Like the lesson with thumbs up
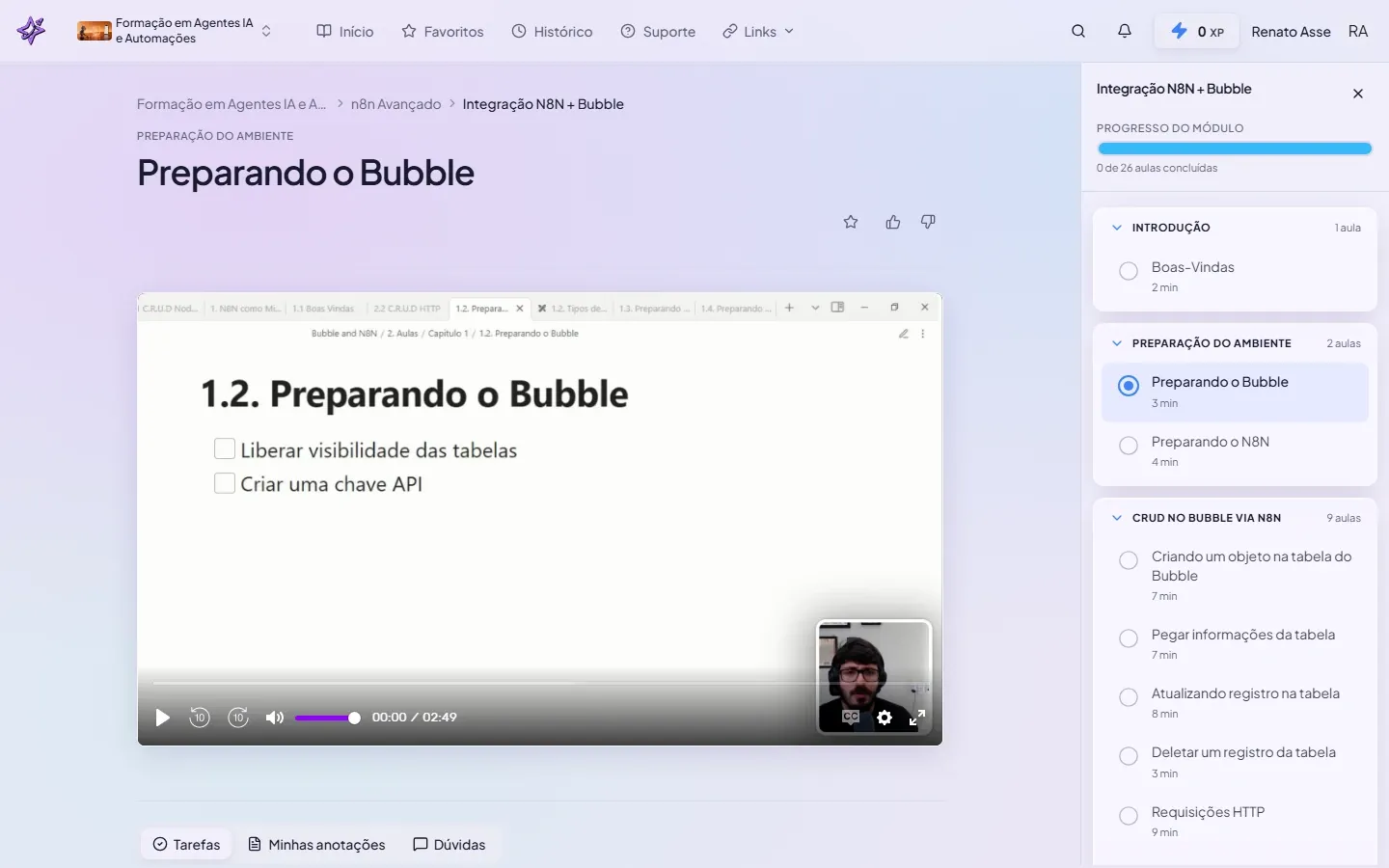Image resolution: width=1389 pixels, height=868 pixels. pos(893,222)
